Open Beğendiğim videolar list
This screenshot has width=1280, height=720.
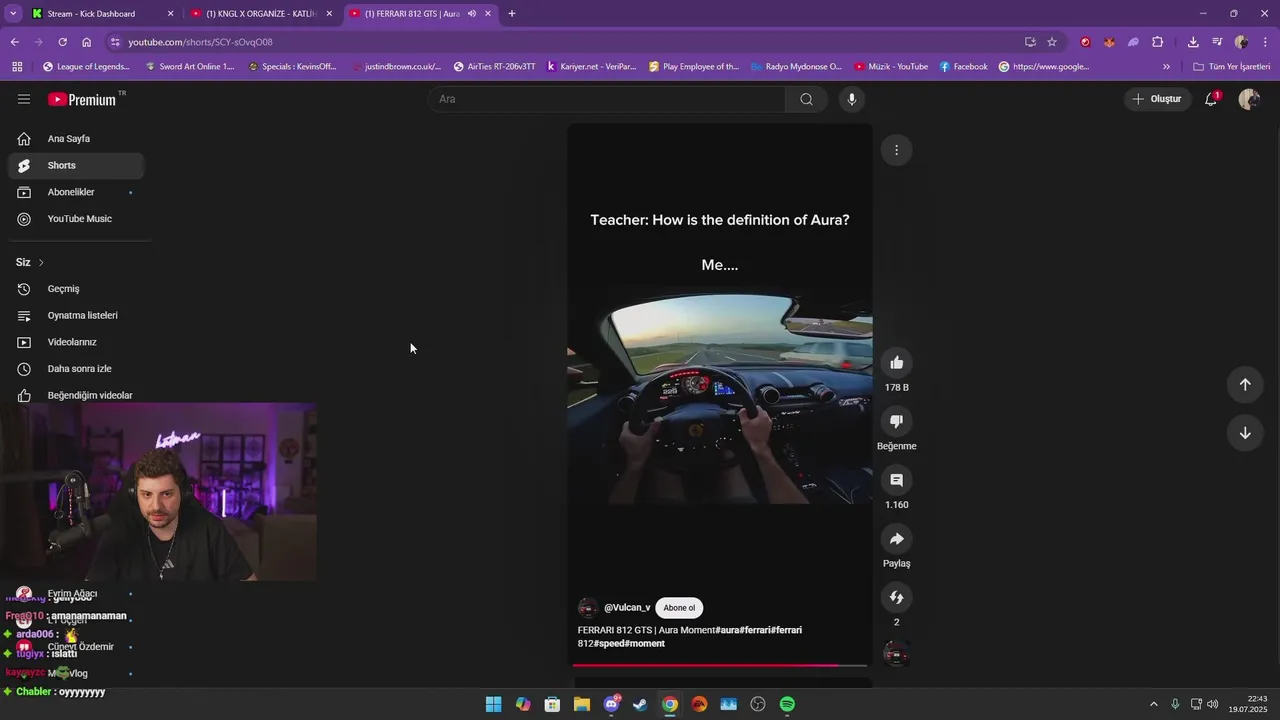click(76, 395)
